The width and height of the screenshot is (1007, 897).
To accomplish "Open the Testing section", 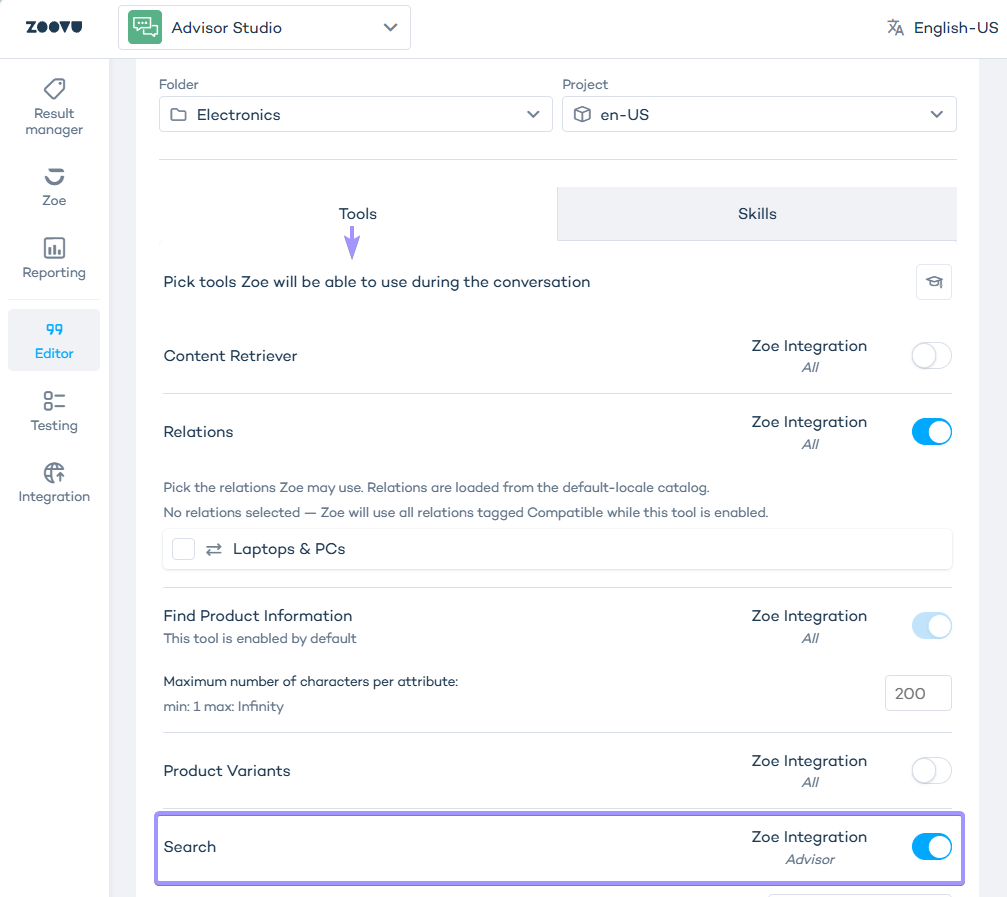I will [54, 412].
